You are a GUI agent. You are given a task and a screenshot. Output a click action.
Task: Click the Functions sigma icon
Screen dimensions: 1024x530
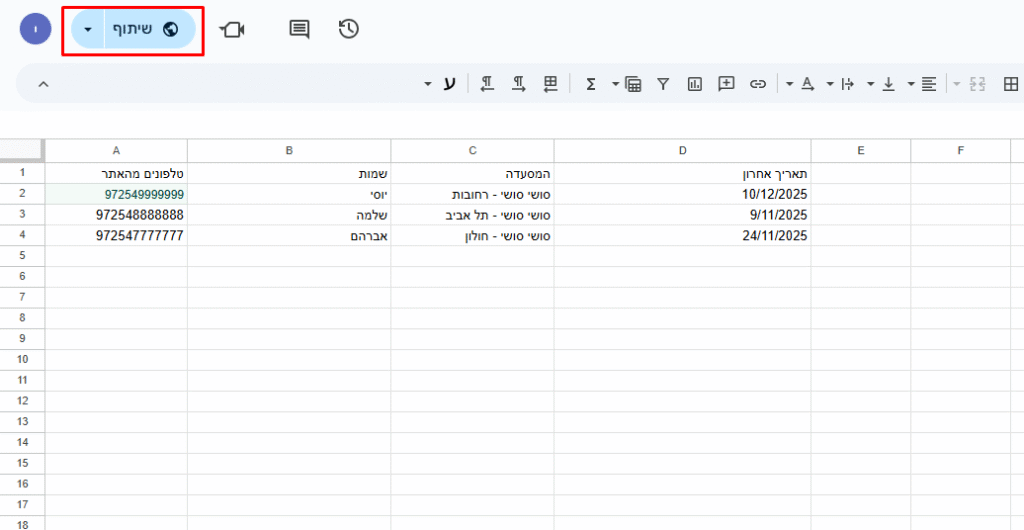click(x=590, y=84)
